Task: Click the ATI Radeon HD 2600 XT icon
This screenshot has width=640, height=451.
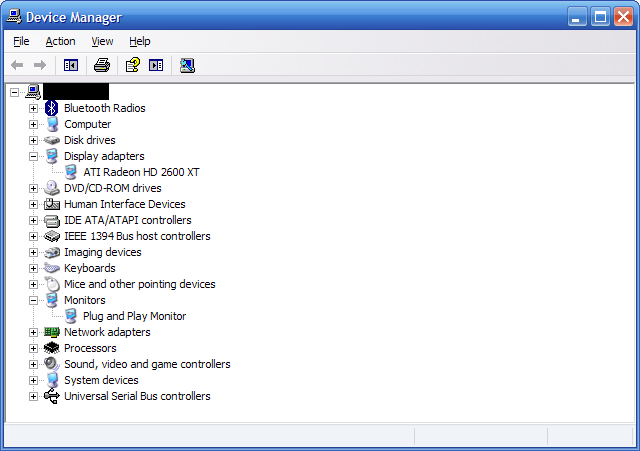Action: (71, 172)
